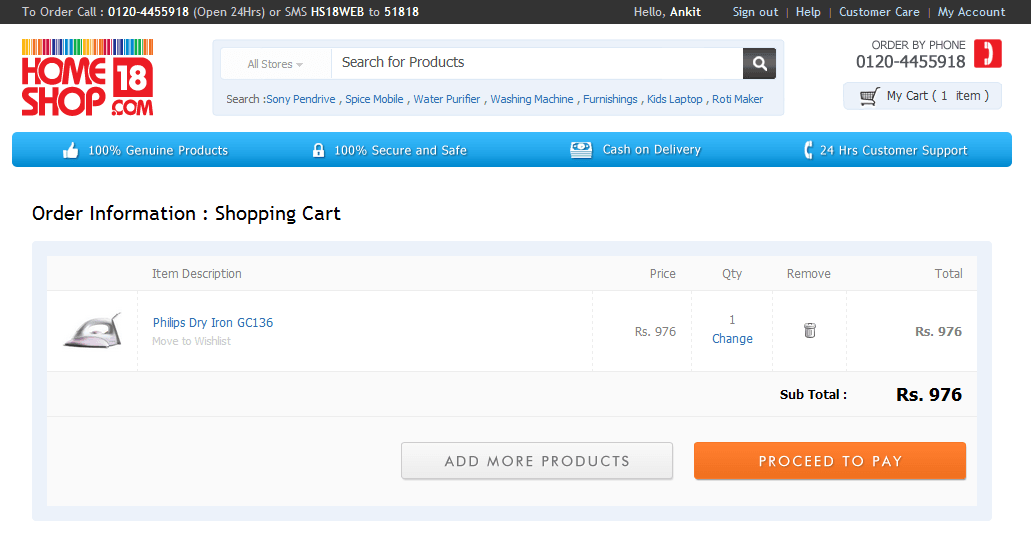The width and height of the screenshot is (1031, 538).
Task: Click the shopping cart icon
Action: click(869, 97)
